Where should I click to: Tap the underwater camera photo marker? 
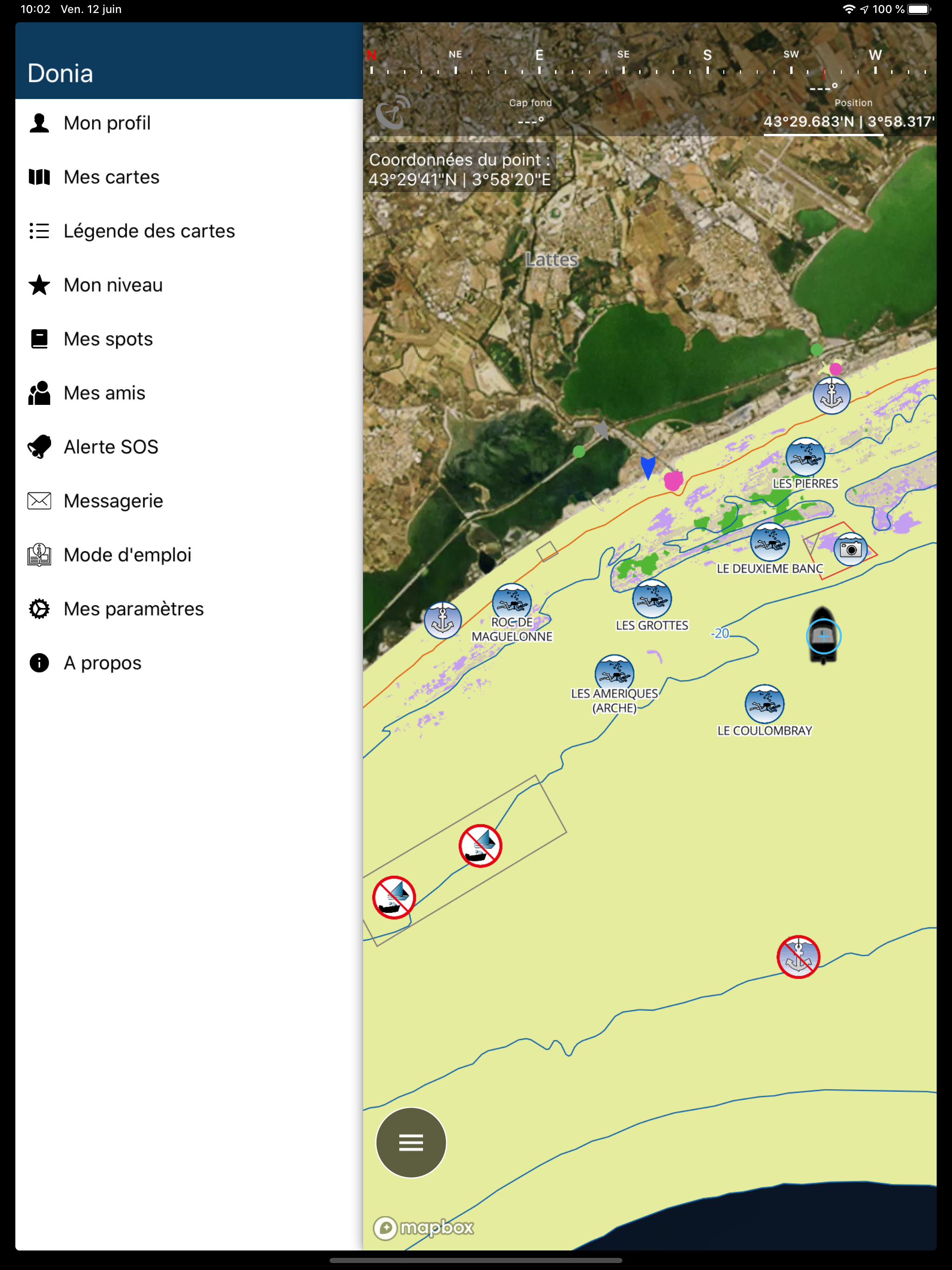(850, 549)
